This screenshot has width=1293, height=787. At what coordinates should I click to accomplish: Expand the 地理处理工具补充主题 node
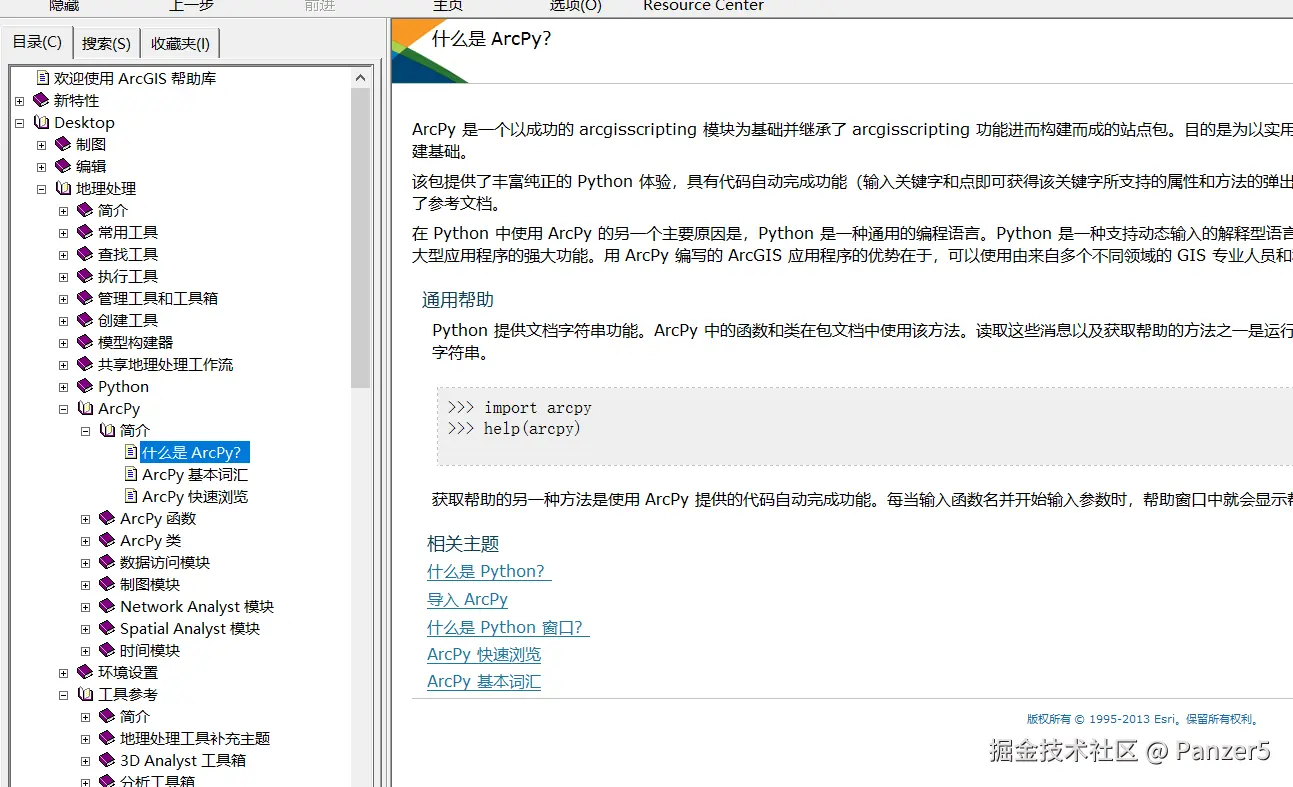coord(86,739)
